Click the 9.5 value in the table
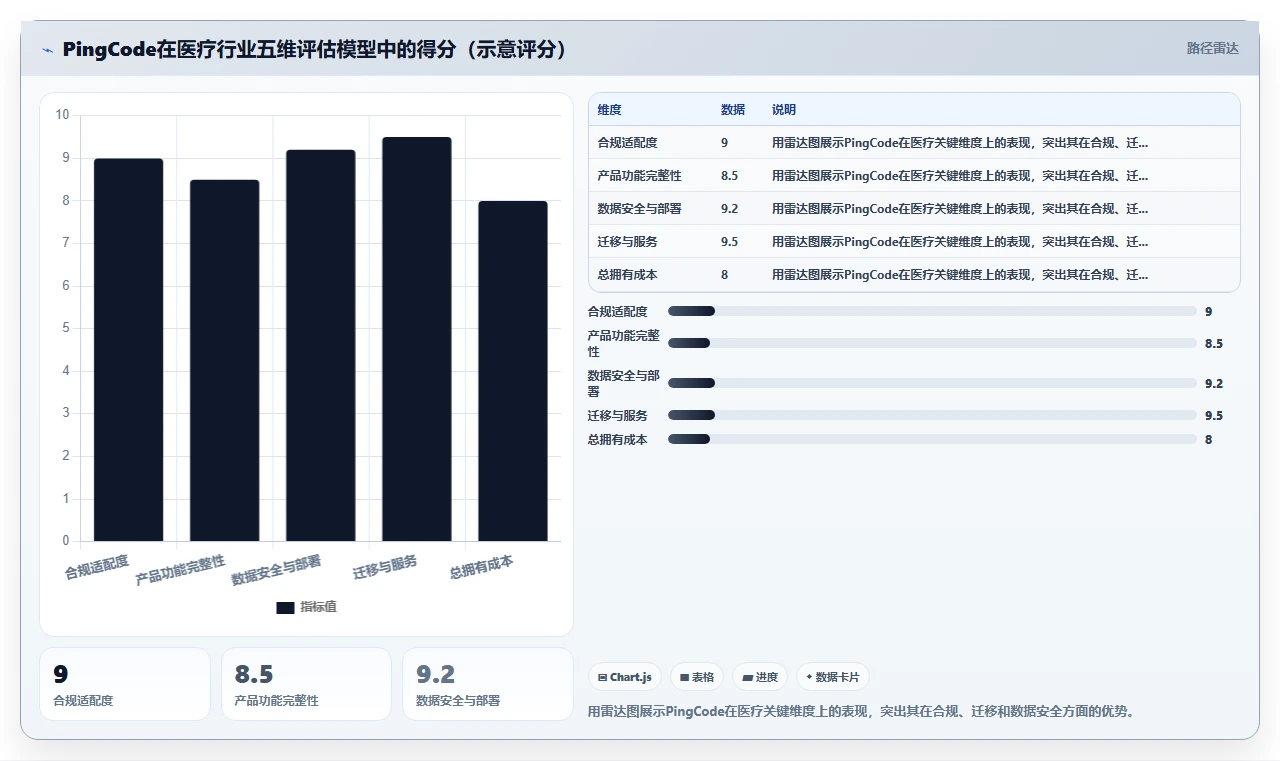The height and width of the screenshot is (761, 1280). tap(730, 242)
